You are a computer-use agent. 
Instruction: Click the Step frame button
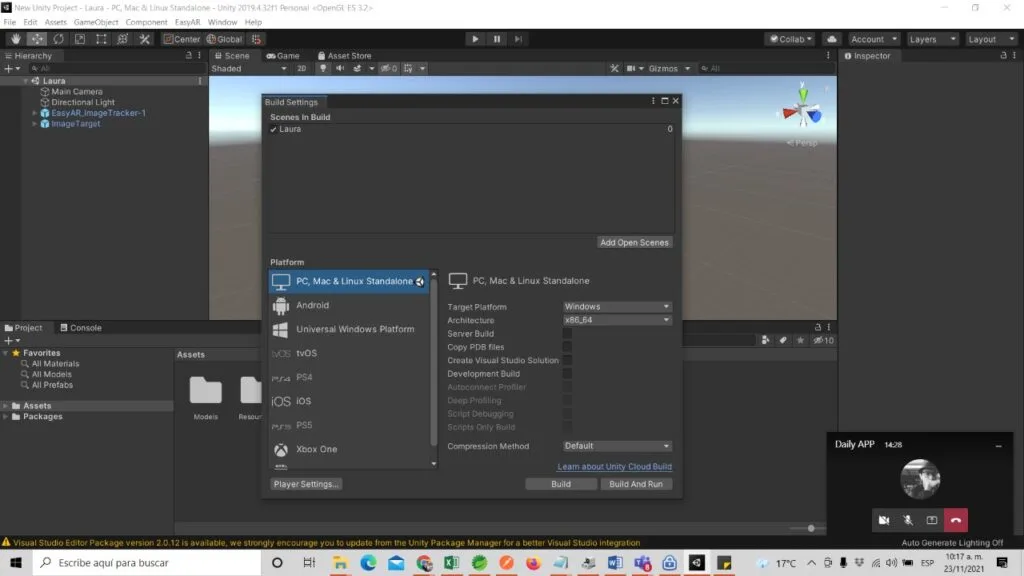click(x=518, y=39)
